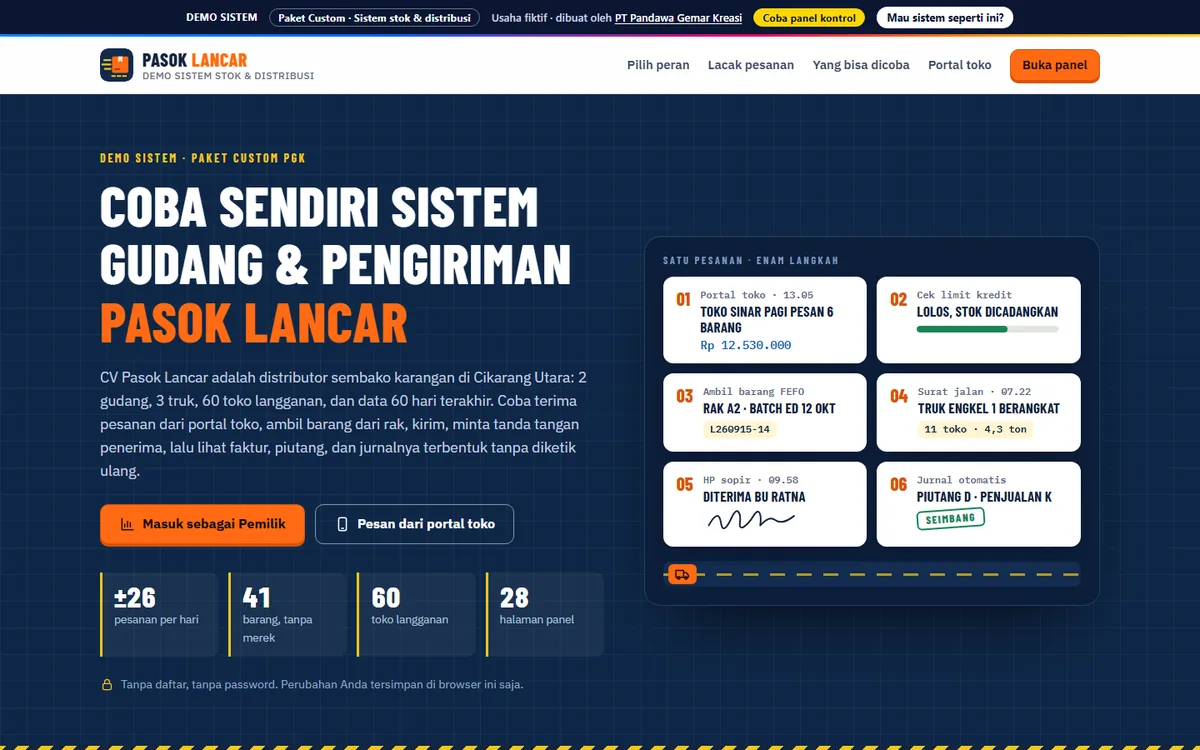Click step 03 card Rak A2 batch
Viewport: 1200px width, 750px height.
765,412
